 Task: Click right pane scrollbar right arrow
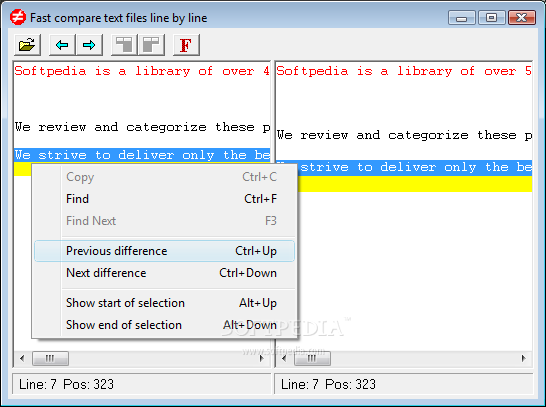tap(523, 358)
